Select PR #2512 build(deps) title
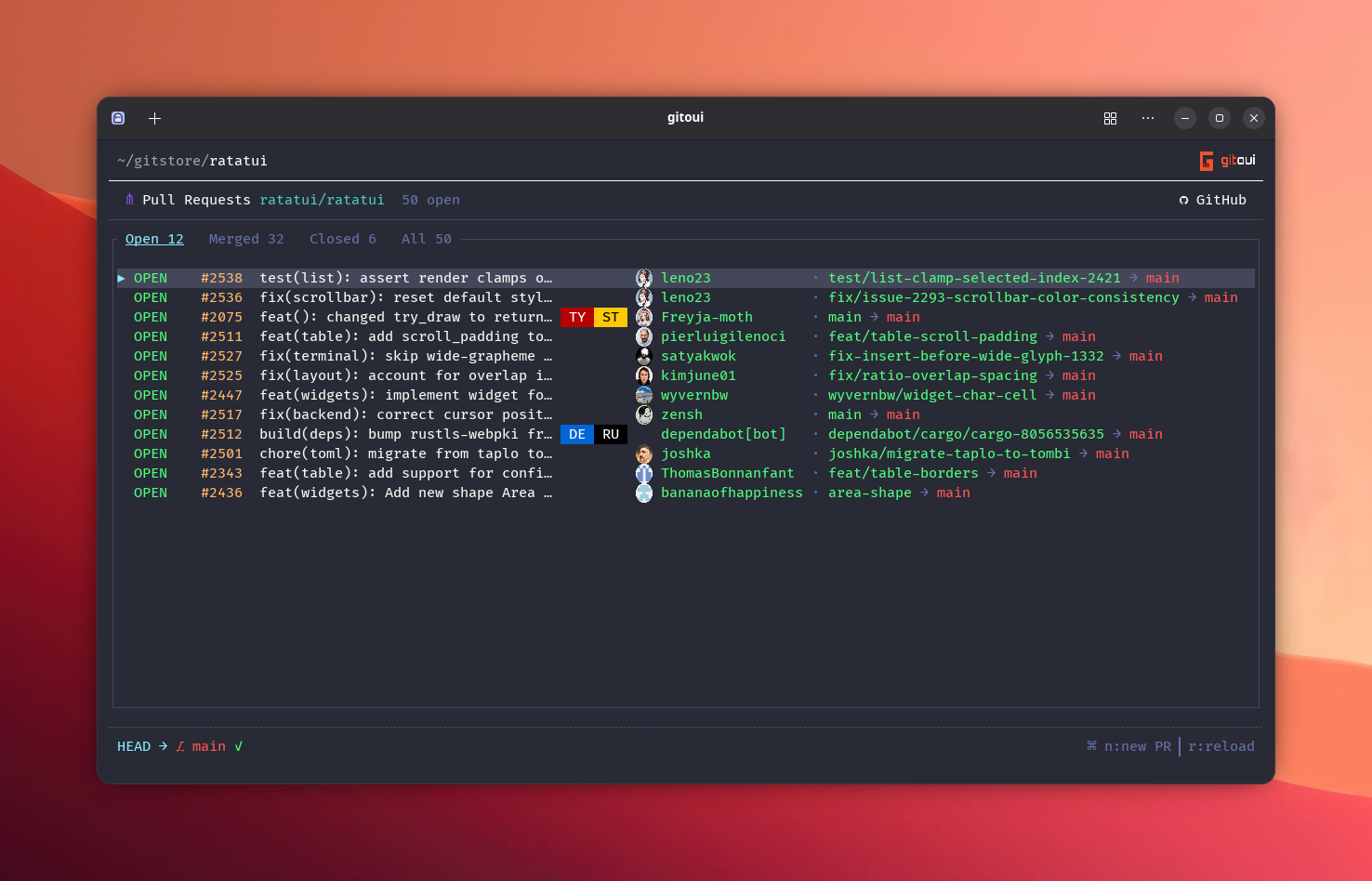1372x881 pixels. (x=406, y=434)
